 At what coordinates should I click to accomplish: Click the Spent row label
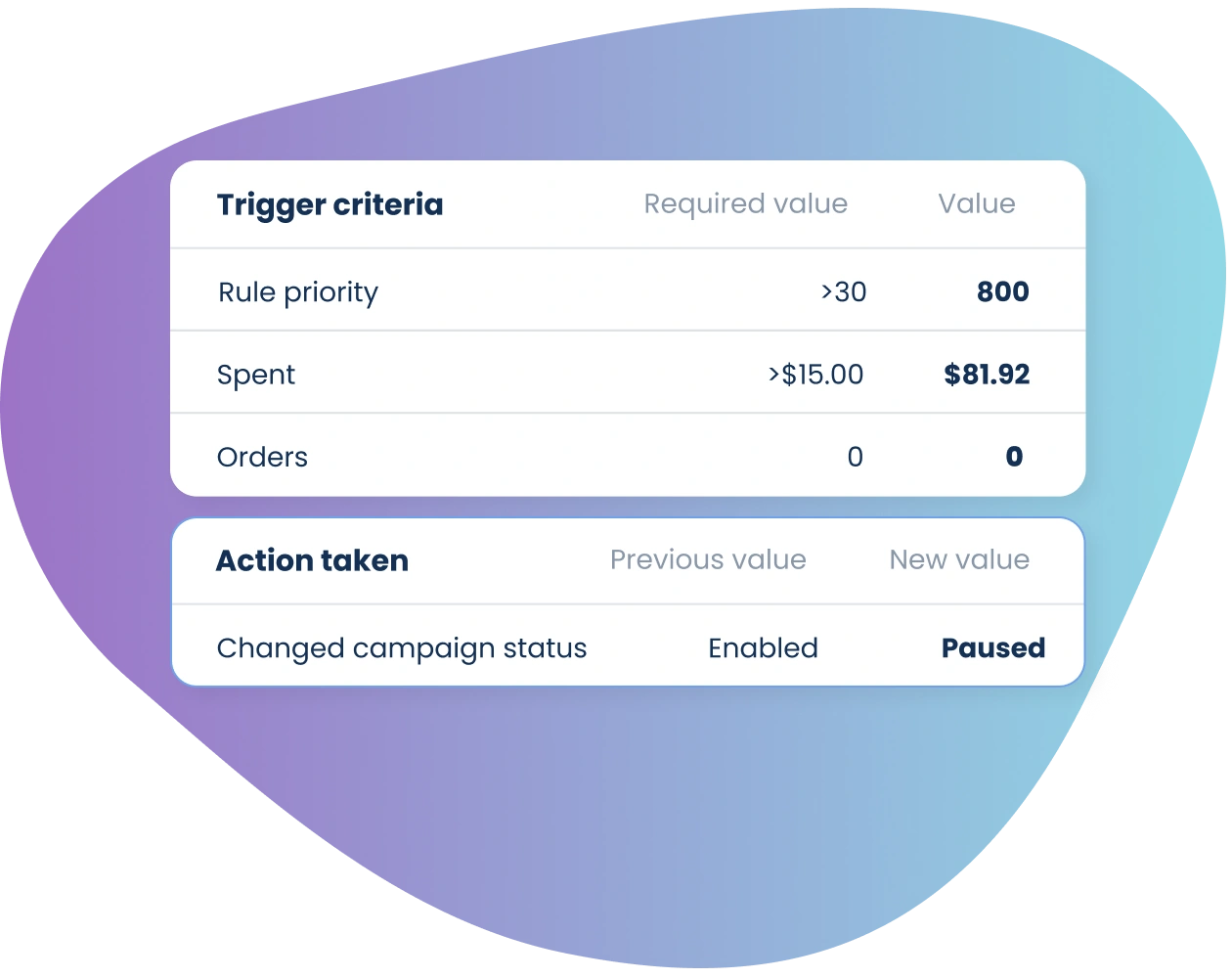pyautogui.click(x=255, y=376)
